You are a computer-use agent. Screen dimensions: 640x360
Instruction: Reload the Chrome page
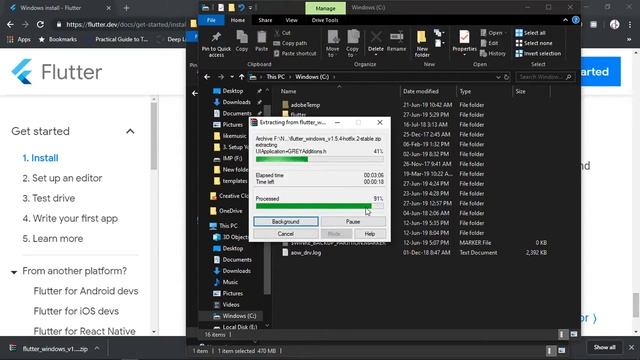coord(40,24)
